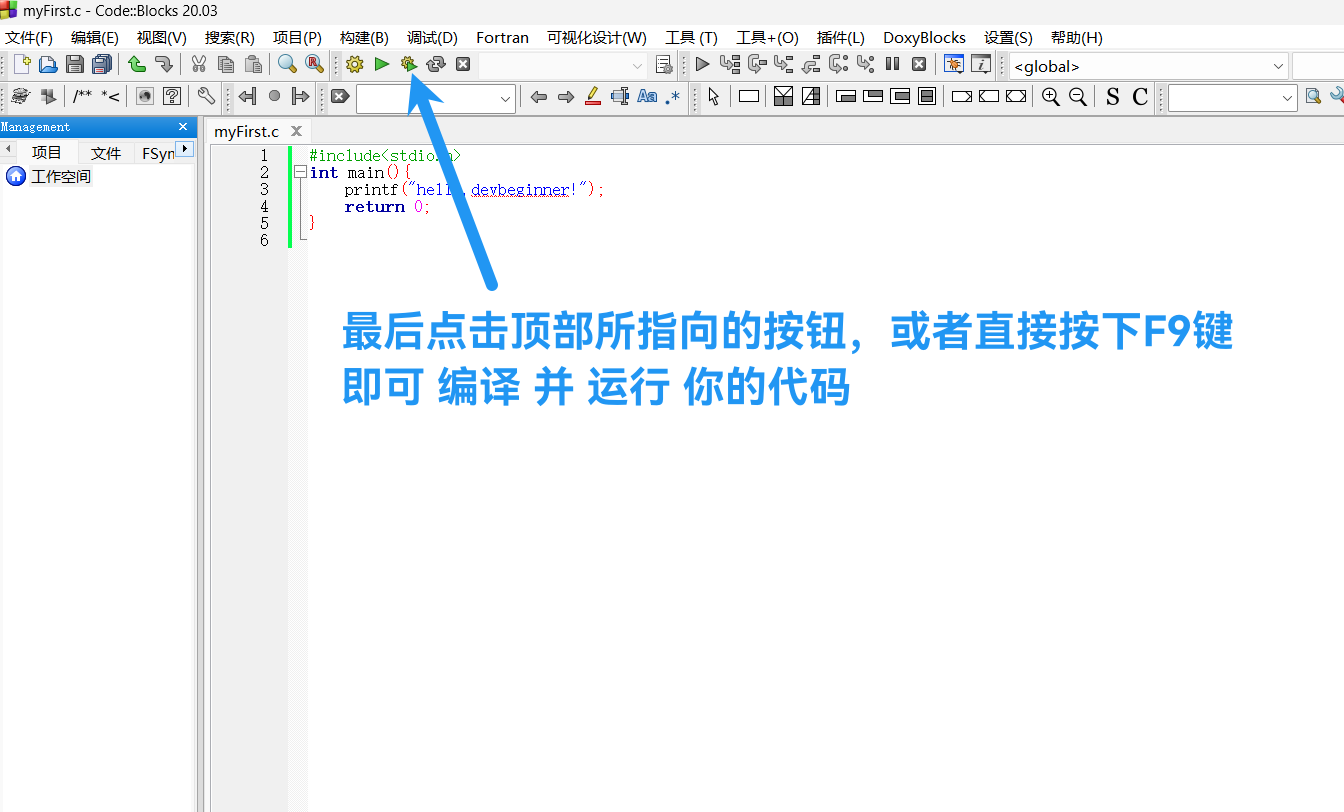Image resolution: width=1344 pixels, height=812 pixels.
Task: Pause debugger with the Break icon
Action: pos(892,64)
